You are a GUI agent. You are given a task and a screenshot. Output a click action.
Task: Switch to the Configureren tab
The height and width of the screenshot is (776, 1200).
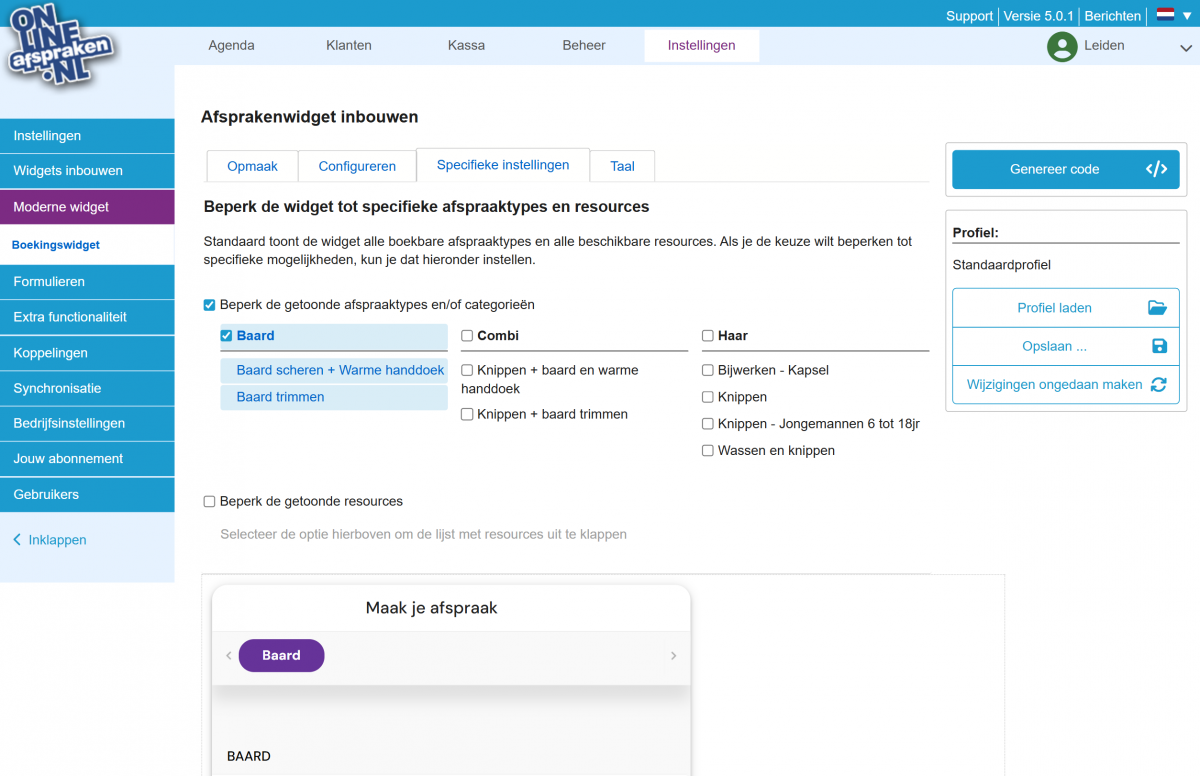click(357, 166)
